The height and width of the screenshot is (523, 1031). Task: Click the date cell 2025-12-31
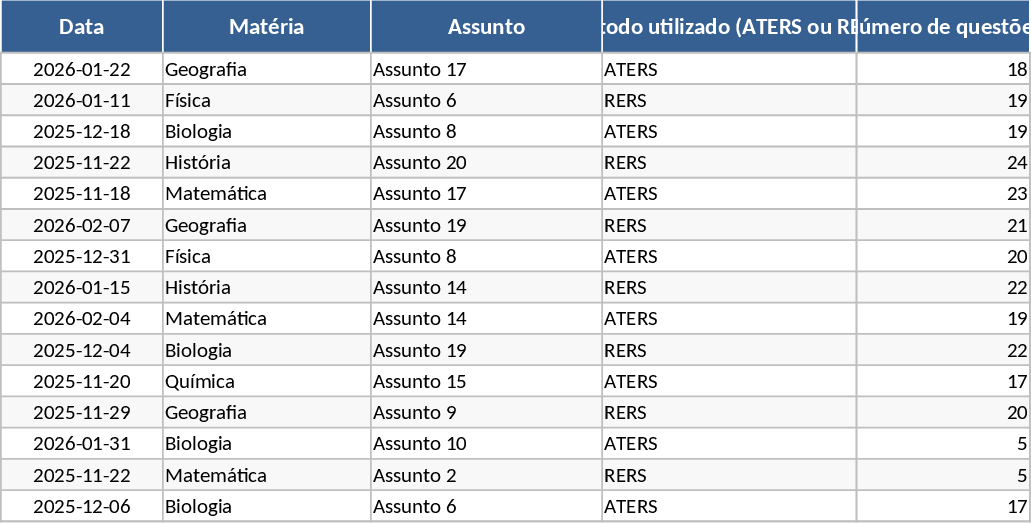pyautogui.click(x=82, y=256)
